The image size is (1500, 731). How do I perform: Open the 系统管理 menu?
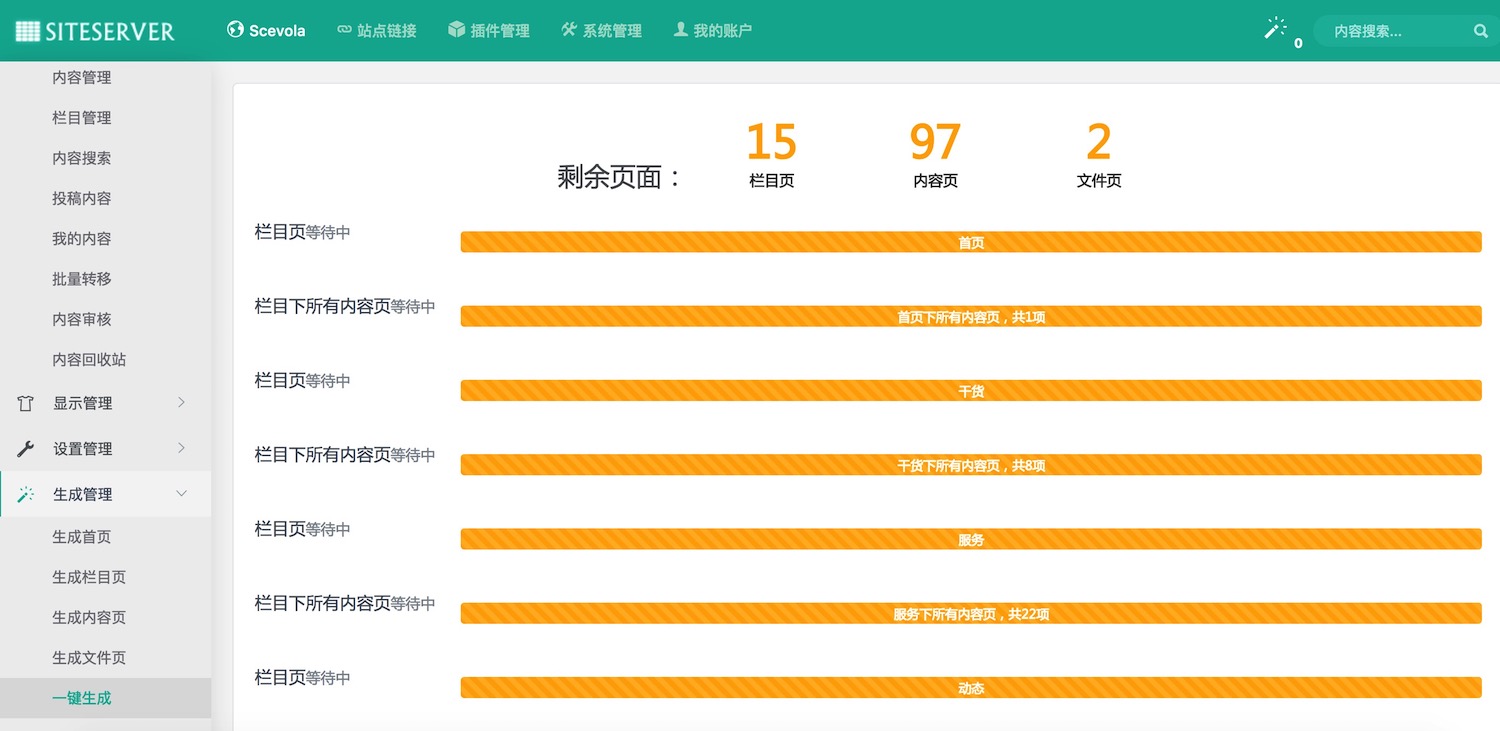pyautogui.click(x=602, y=31)
